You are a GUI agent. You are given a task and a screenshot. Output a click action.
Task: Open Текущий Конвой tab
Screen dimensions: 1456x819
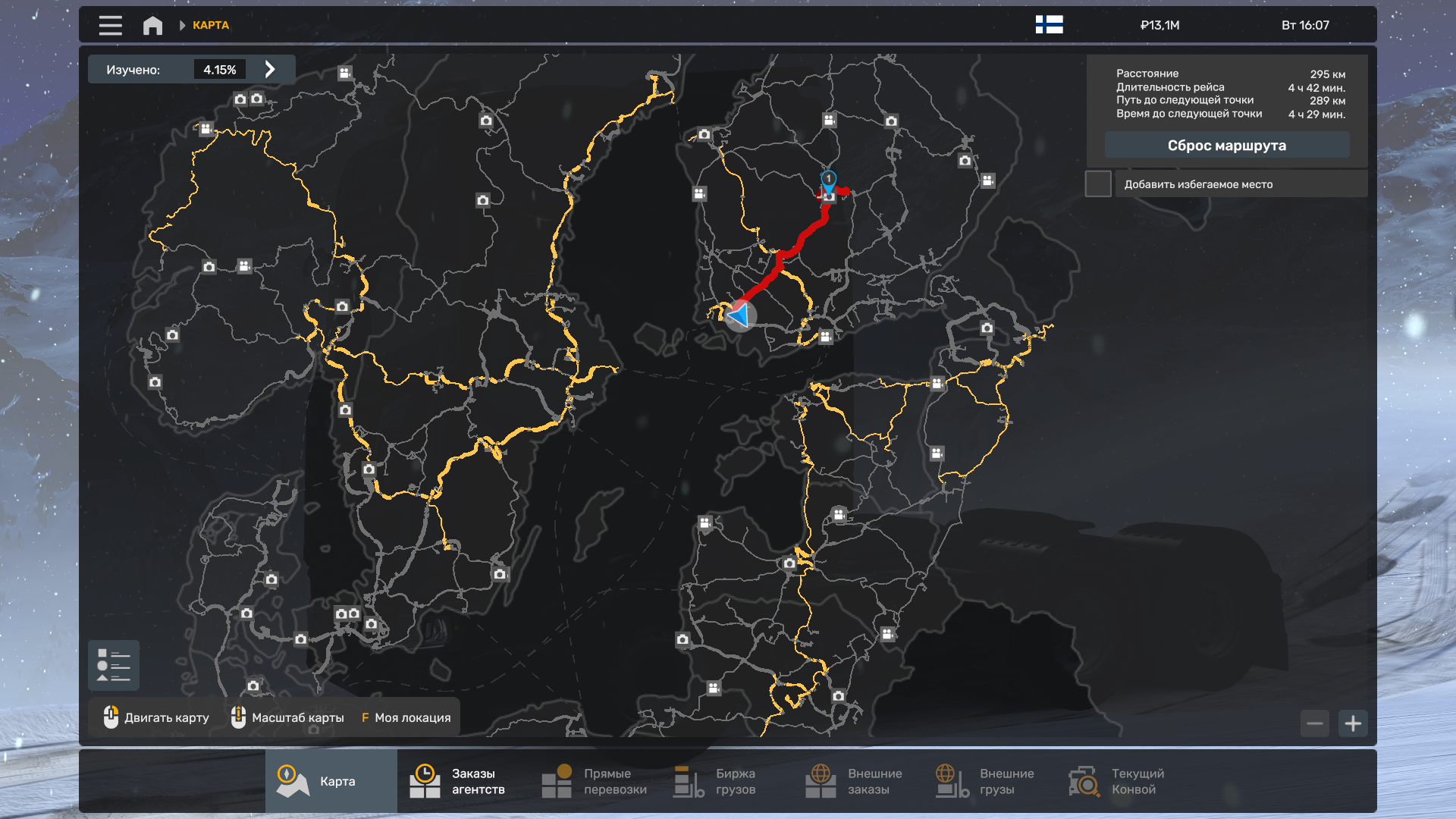pyautogui.click(x=1117, y=781)
